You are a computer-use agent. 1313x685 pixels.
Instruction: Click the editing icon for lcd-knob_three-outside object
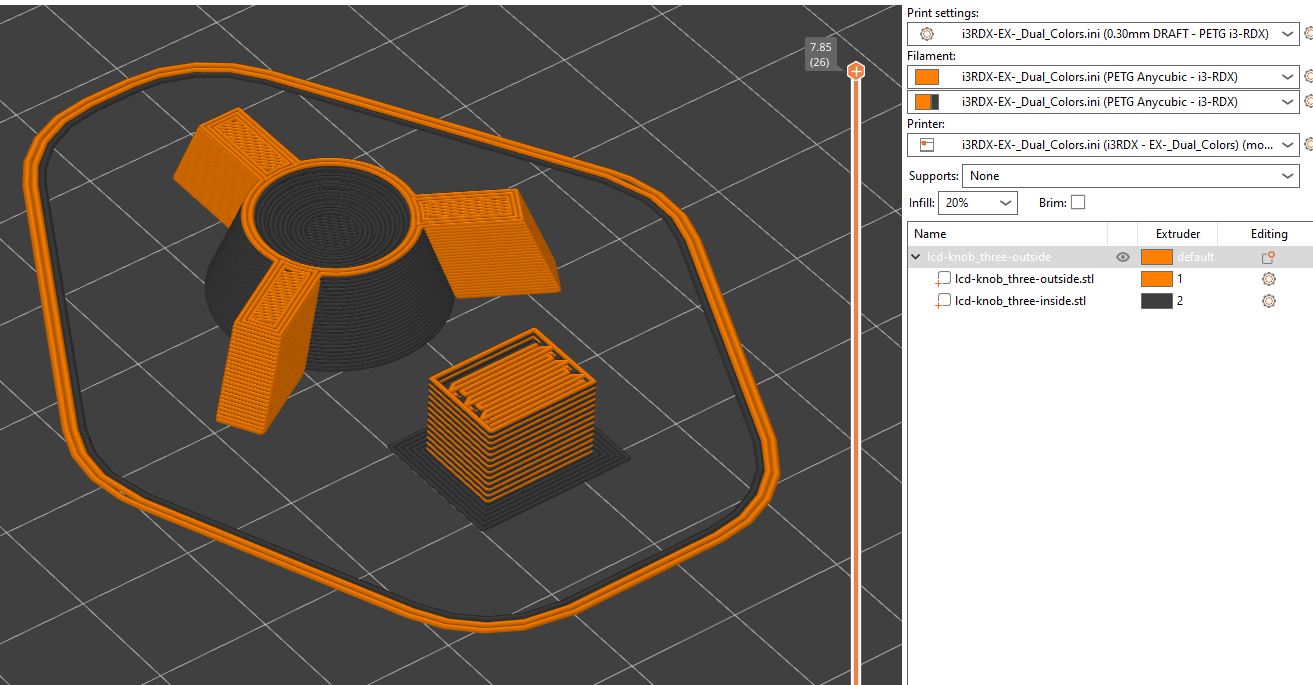1268,257
